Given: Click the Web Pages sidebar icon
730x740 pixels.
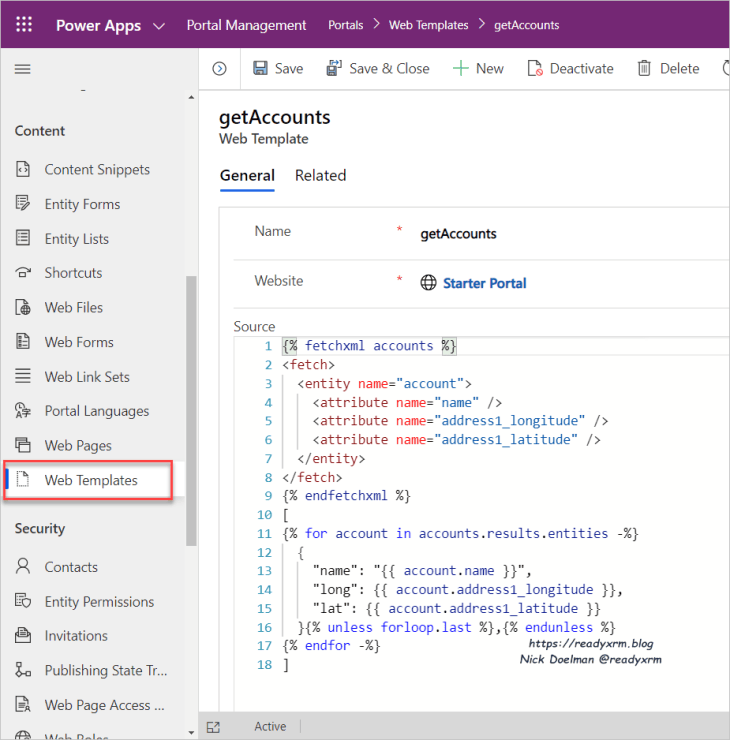Looking at the screenshot, I should [23, 445].
